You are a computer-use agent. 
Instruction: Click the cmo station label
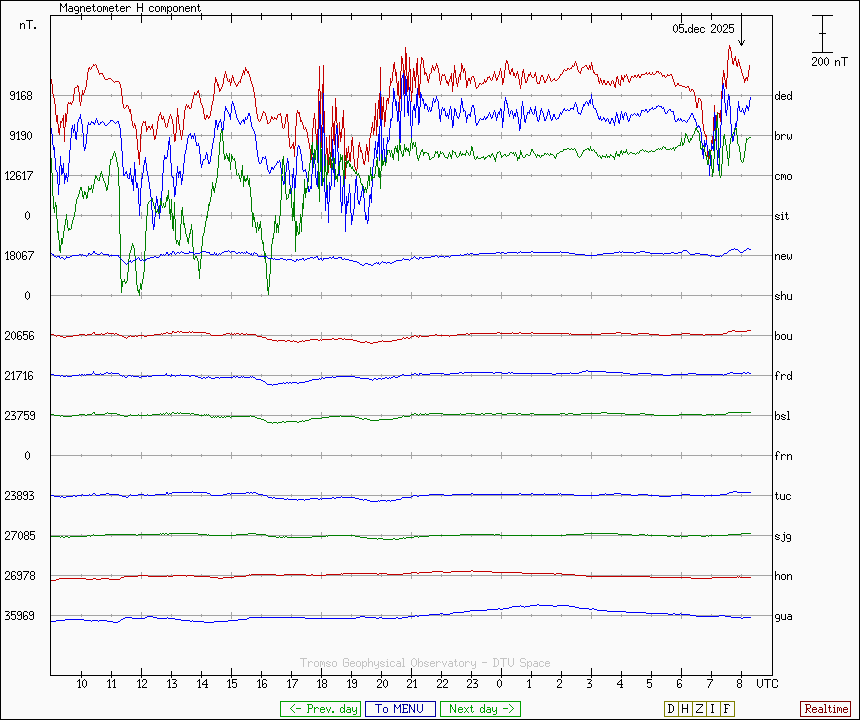point(783,176)
